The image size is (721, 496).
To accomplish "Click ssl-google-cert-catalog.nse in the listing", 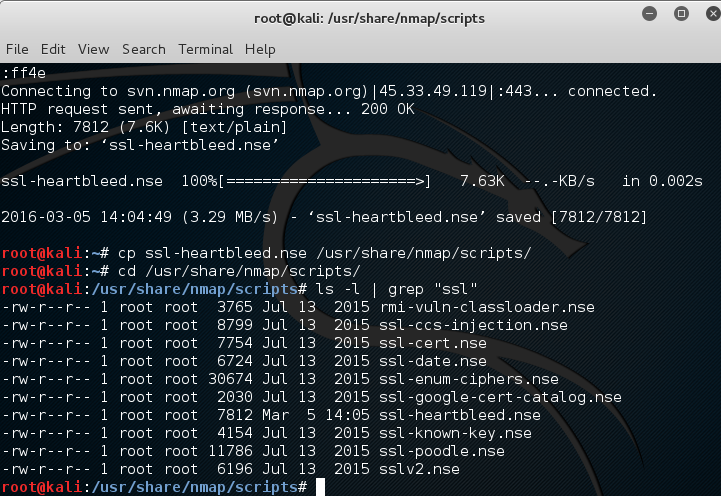I will [500, 397].
